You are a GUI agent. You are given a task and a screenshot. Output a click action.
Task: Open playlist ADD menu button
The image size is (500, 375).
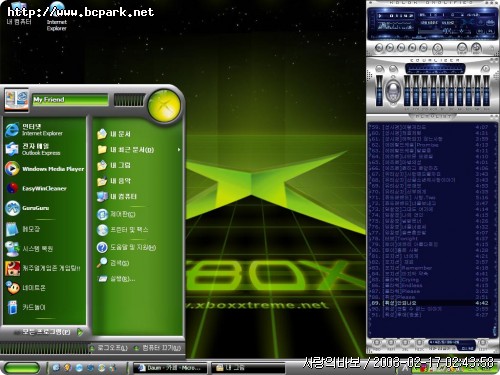pos(377,344)
